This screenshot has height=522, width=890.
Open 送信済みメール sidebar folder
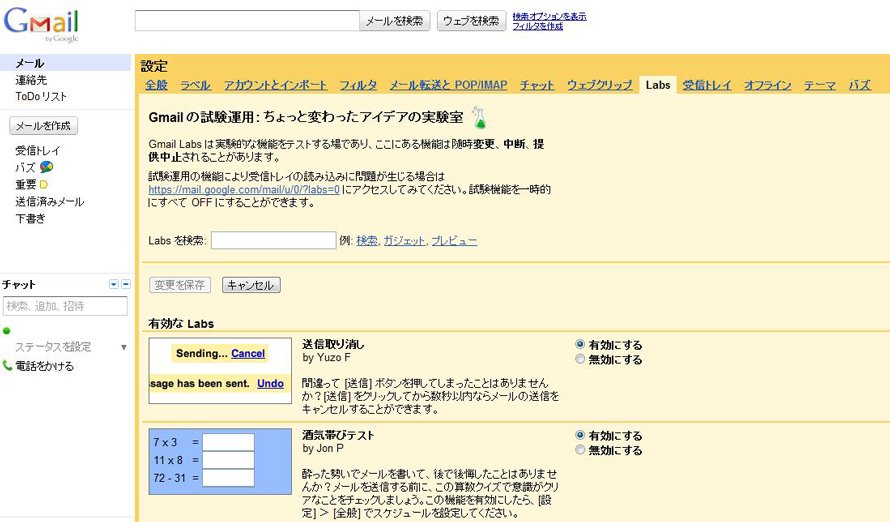click(x=49, y=201)
